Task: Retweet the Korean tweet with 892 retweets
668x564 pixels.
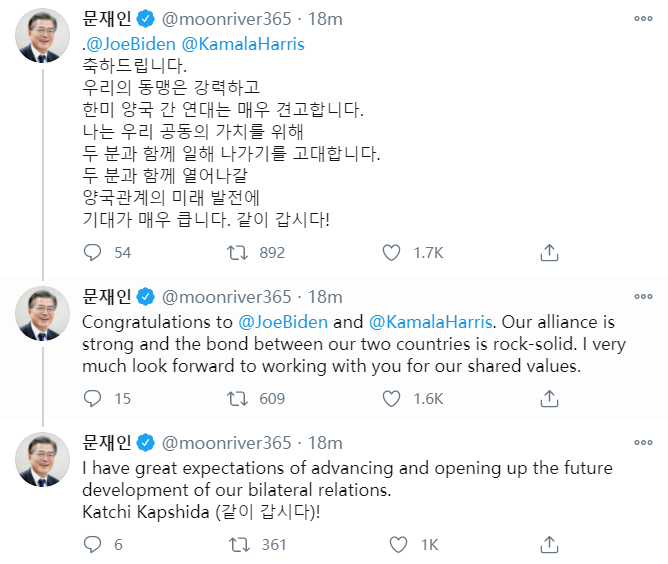Action: [x=239, y=253]
